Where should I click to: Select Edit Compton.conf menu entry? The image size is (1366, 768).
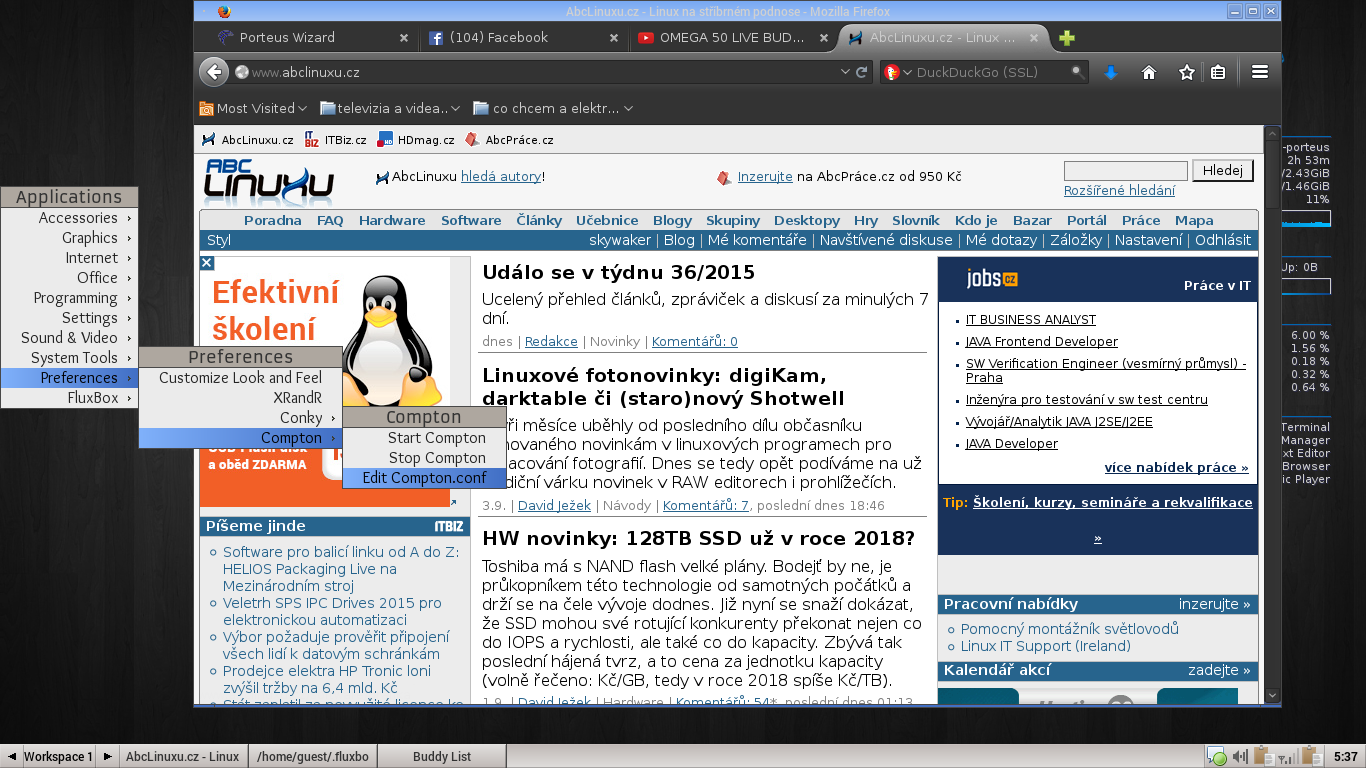424,478
